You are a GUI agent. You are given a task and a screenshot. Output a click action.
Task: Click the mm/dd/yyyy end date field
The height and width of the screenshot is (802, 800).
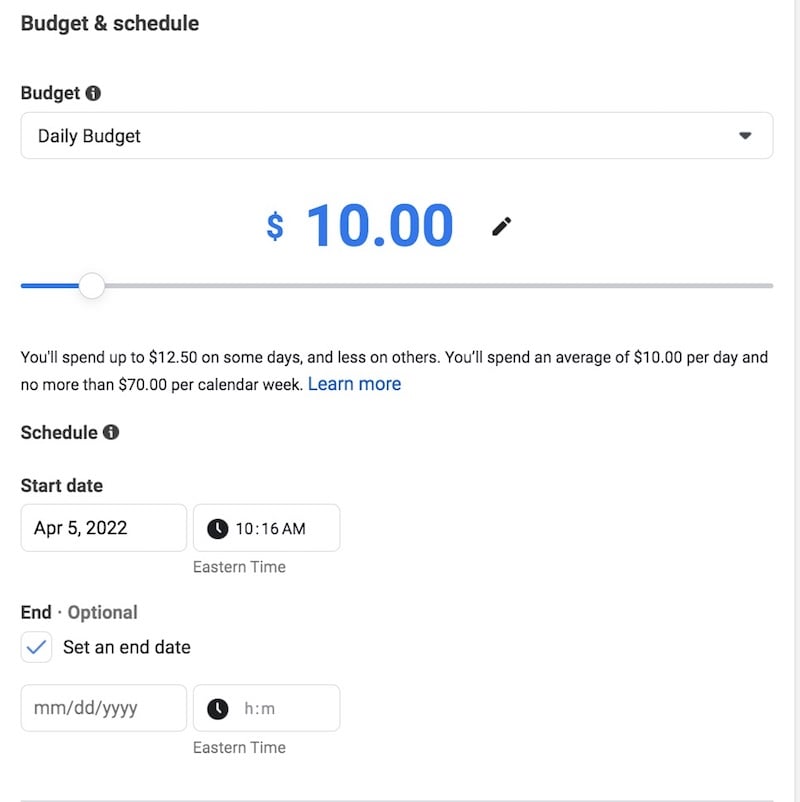[x=103, y=708]
